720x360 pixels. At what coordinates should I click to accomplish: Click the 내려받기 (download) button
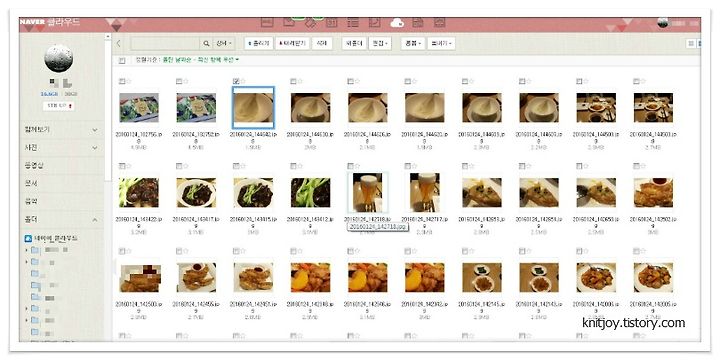[292, 44]
